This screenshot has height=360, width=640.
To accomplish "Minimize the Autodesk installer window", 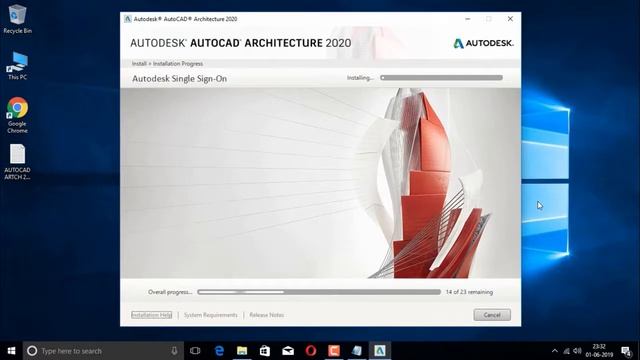I will tap(468, 19).
